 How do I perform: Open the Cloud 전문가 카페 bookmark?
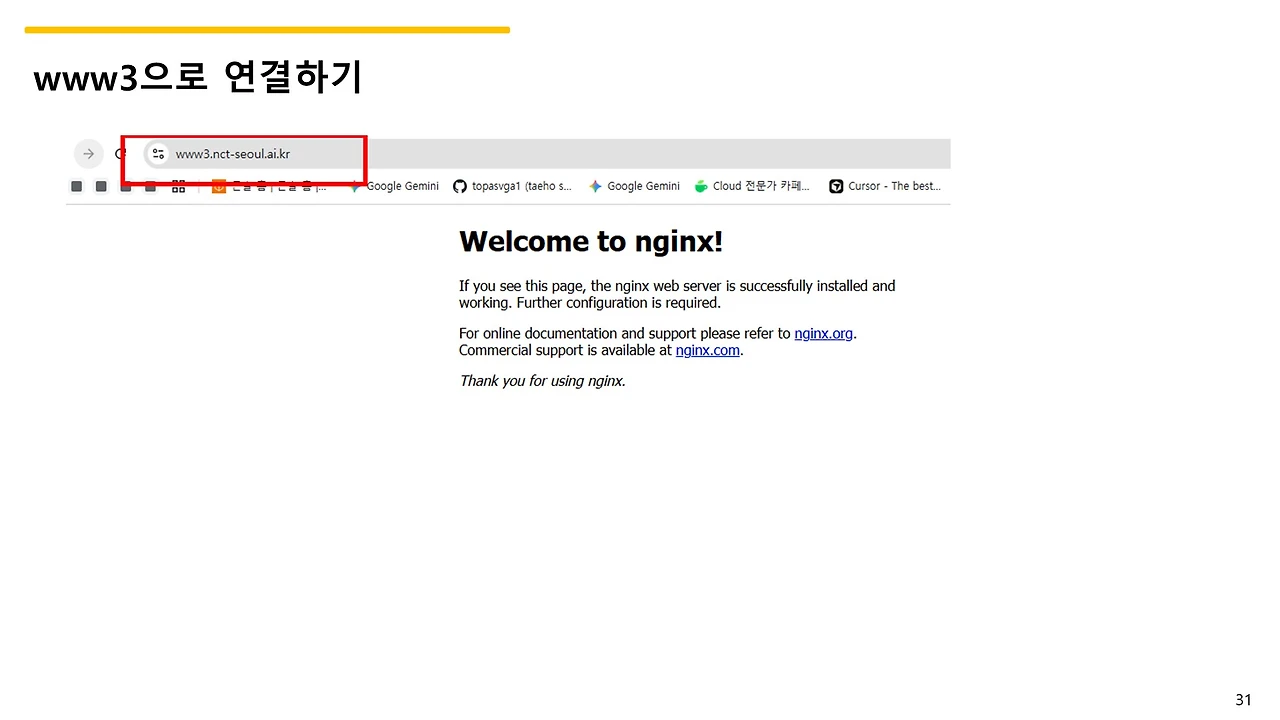pos(752,186)
